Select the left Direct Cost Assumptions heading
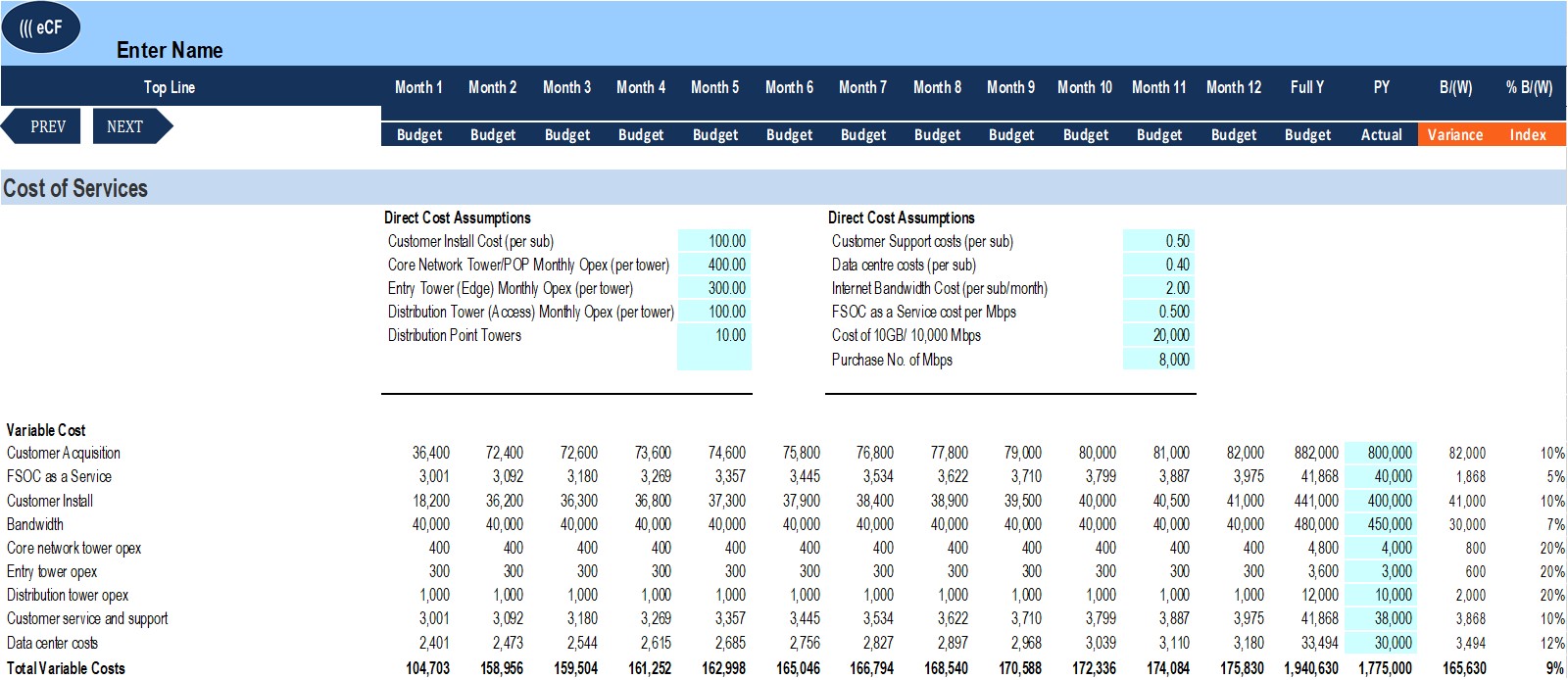The image size is (1568, 680). pos(458,218)
